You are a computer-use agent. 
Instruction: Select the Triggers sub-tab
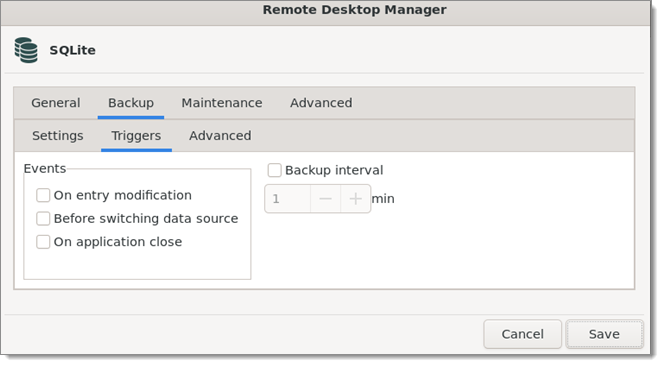[136, 136]
